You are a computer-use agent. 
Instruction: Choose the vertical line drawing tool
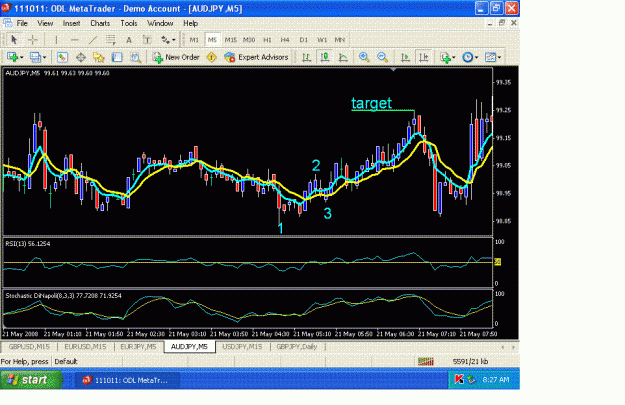[56, 39]
